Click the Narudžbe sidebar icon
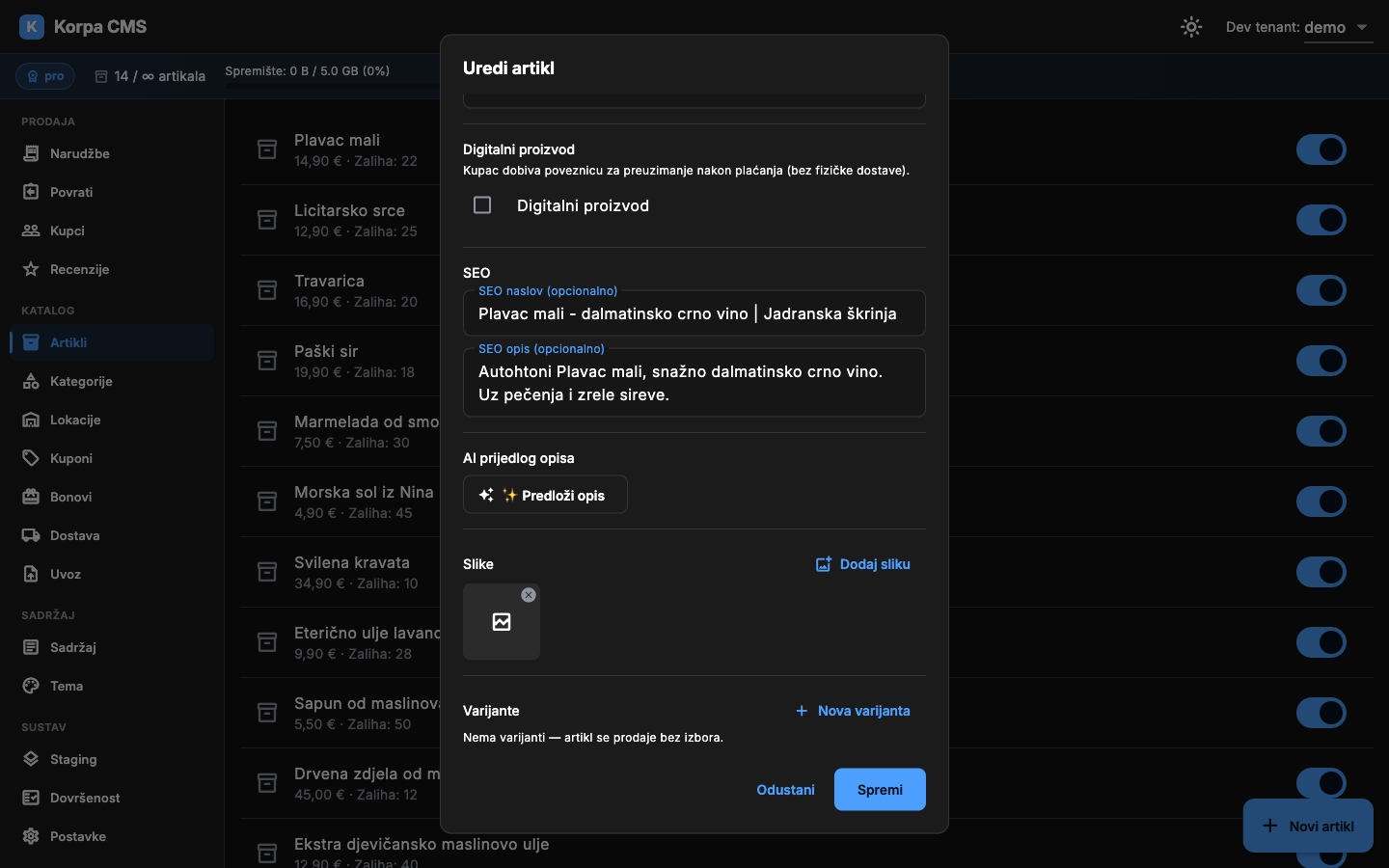 tap(31, 153)
